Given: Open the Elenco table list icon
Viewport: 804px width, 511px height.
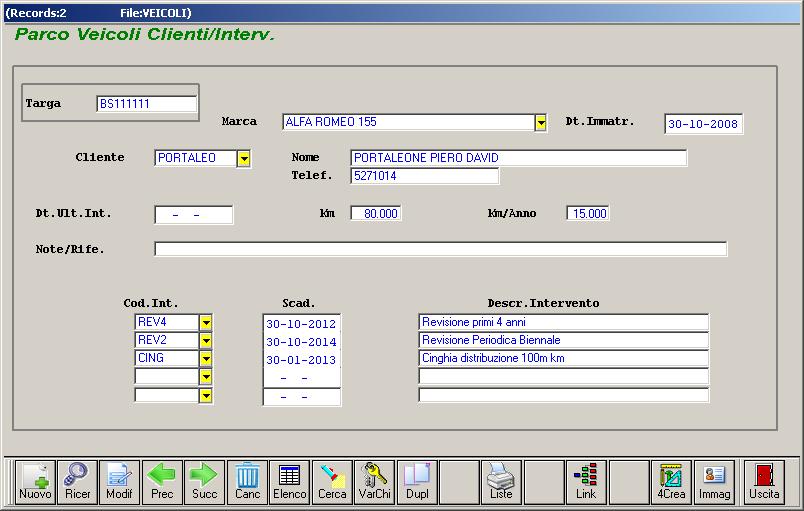Looking at the screenshot, I should (290, 482).
